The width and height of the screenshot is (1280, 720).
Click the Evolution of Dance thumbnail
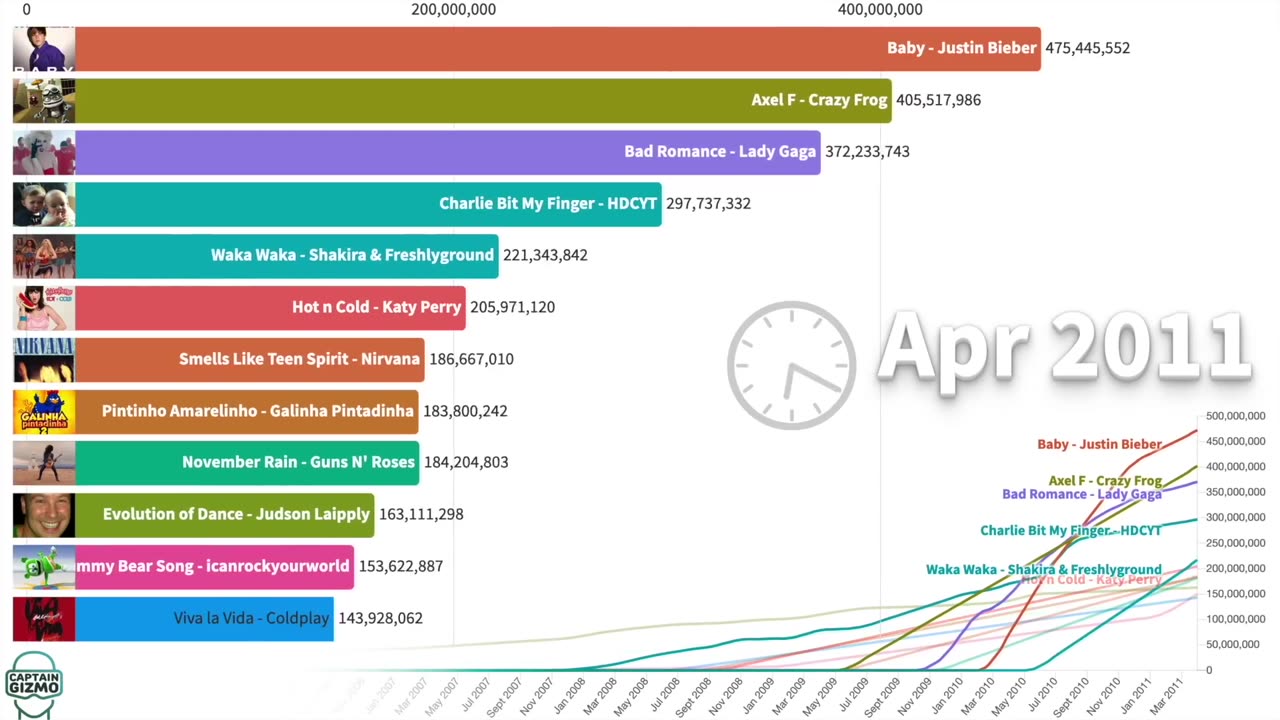44,515
